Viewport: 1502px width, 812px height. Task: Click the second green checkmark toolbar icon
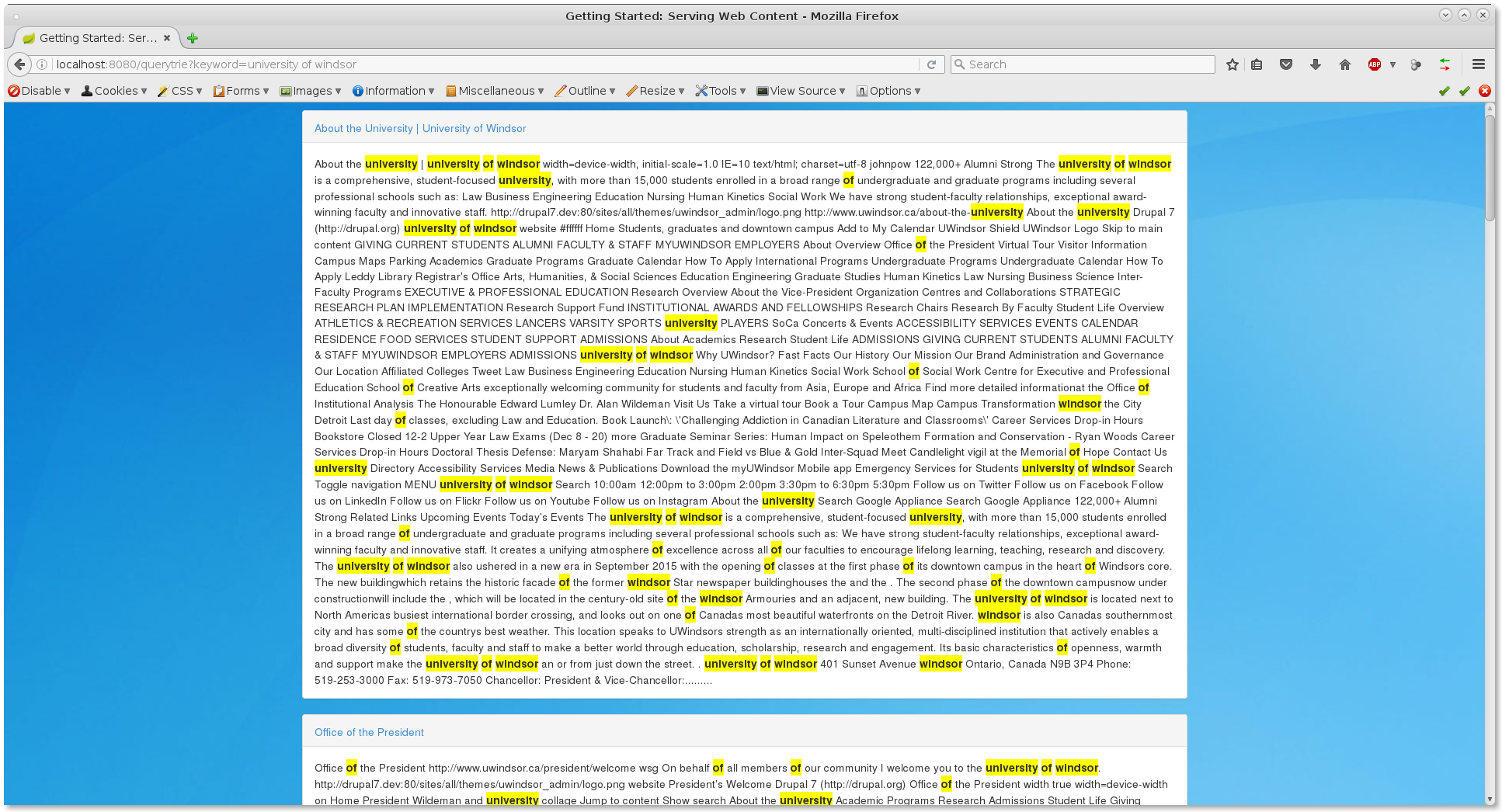(x=1464, y=91)
